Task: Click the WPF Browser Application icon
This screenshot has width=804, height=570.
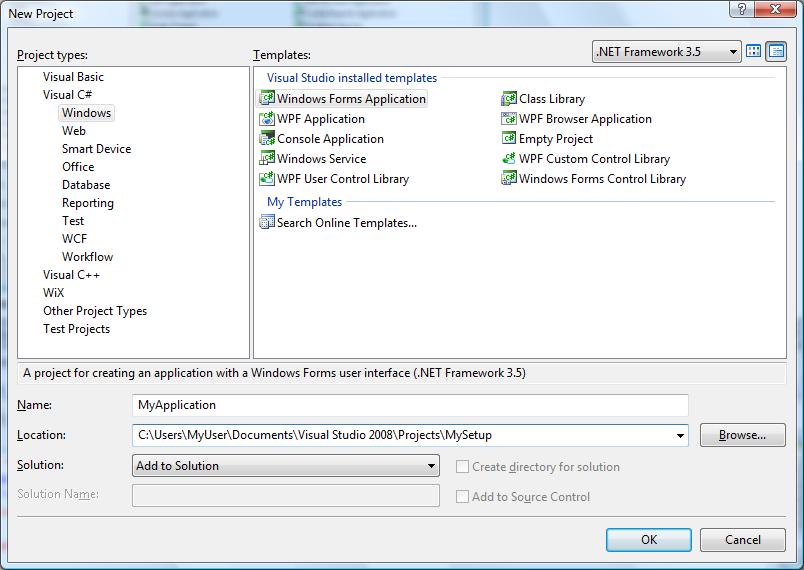Action: click(509, 119)
